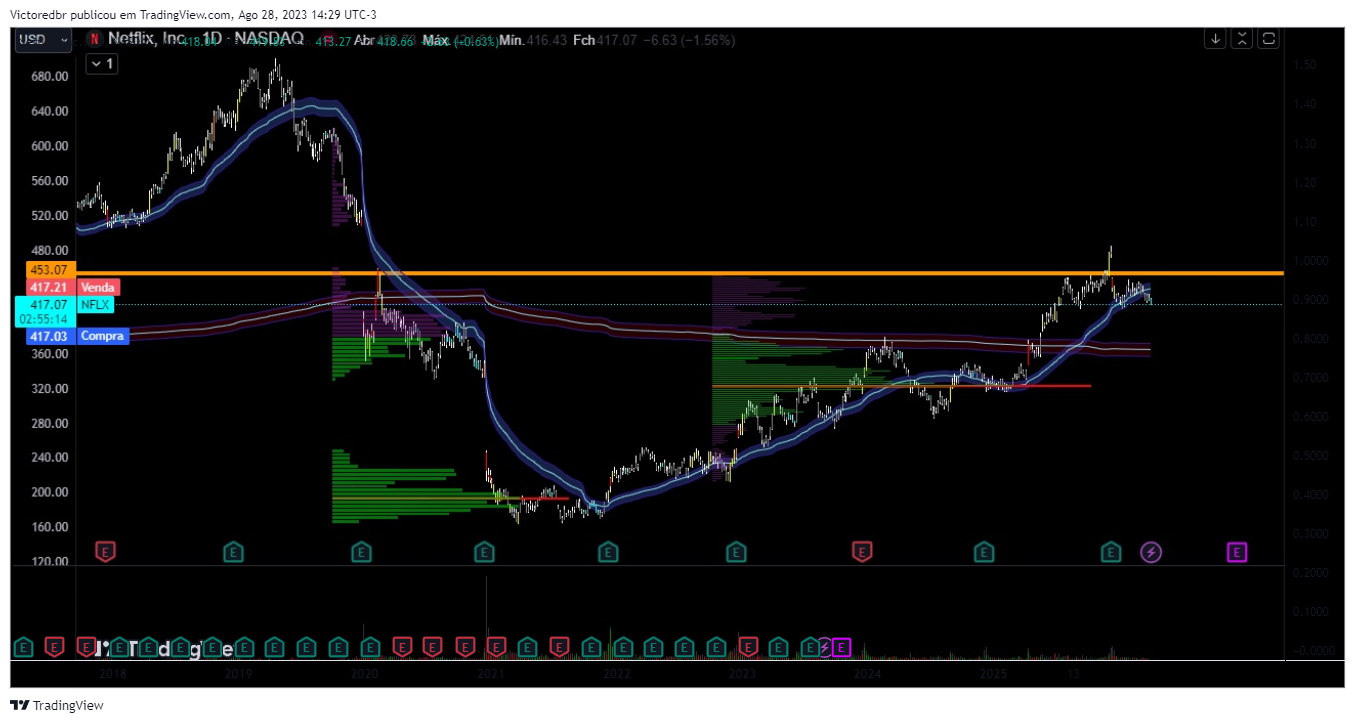Click the magenta E marker in the volume pane
Screen dimensions: 1355x723
pos(841,648)
